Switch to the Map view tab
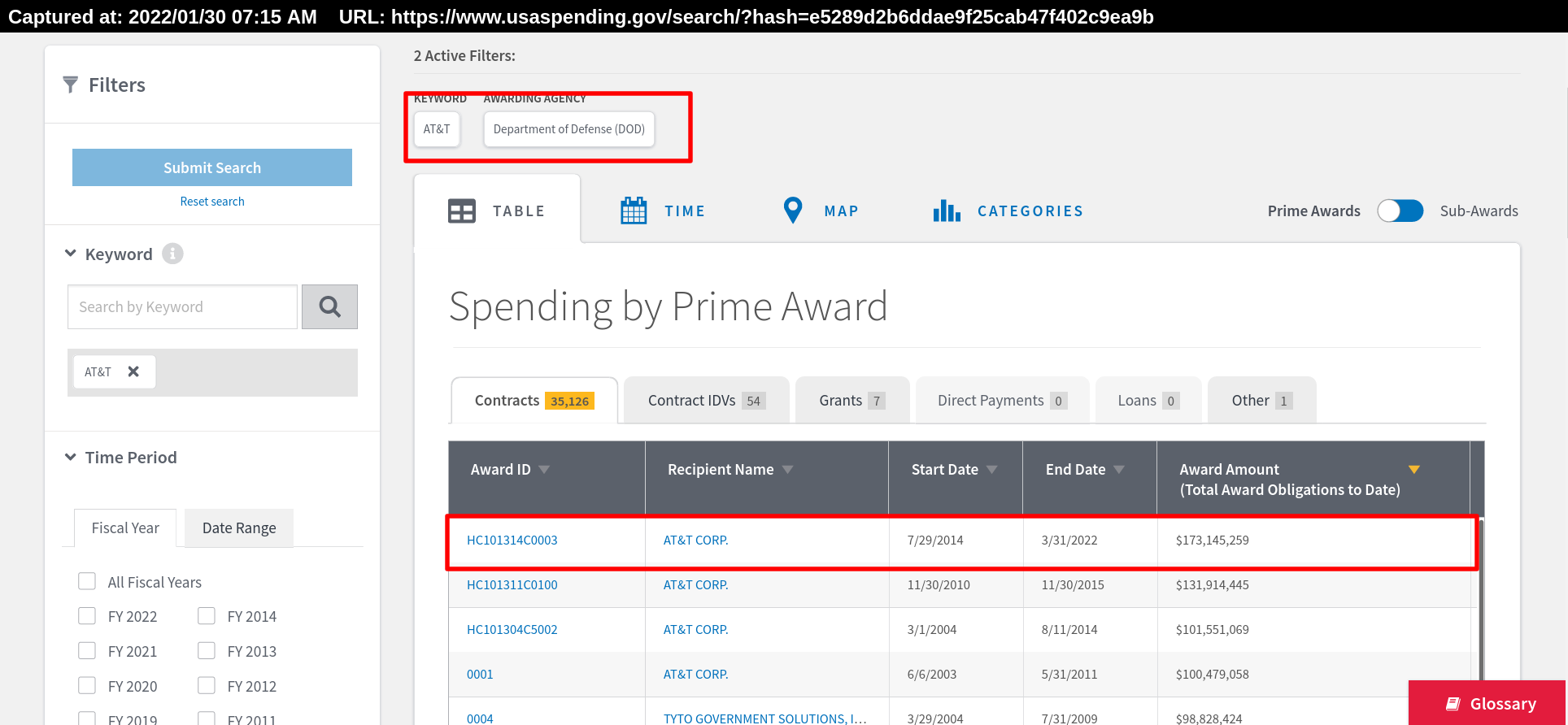1568x725 pixels. [x=821, y=211]
